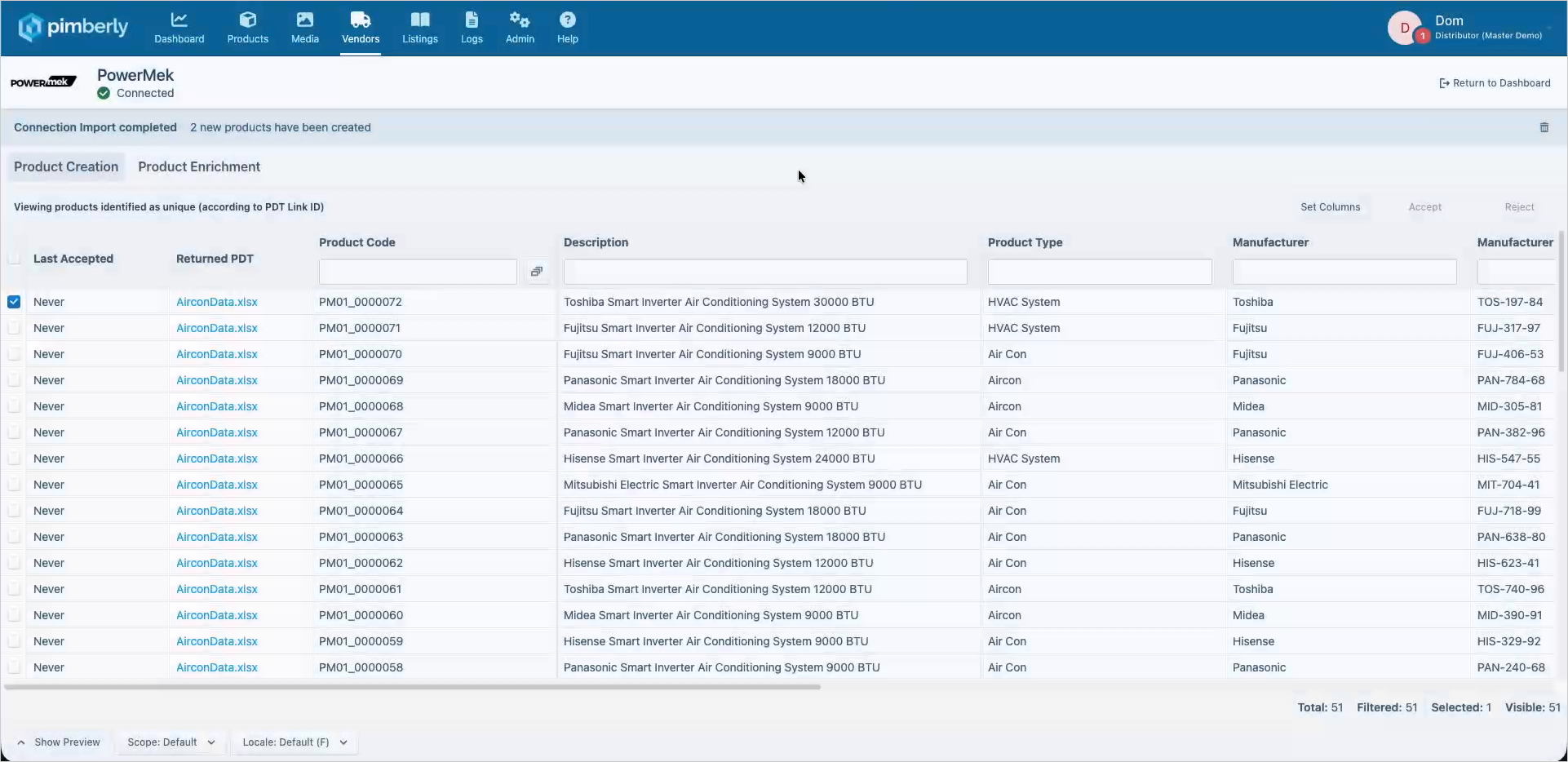
Task: Click Return to Dashboard link
Action: click(x=1495, y=83)
